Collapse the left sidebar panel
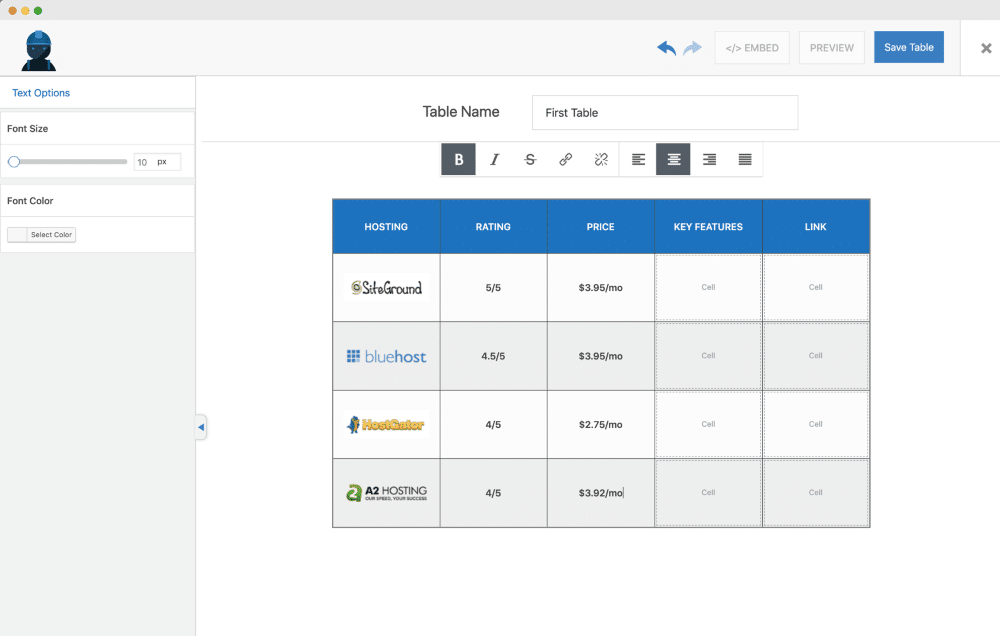The image size is (1000, 636). coord(201,427)
